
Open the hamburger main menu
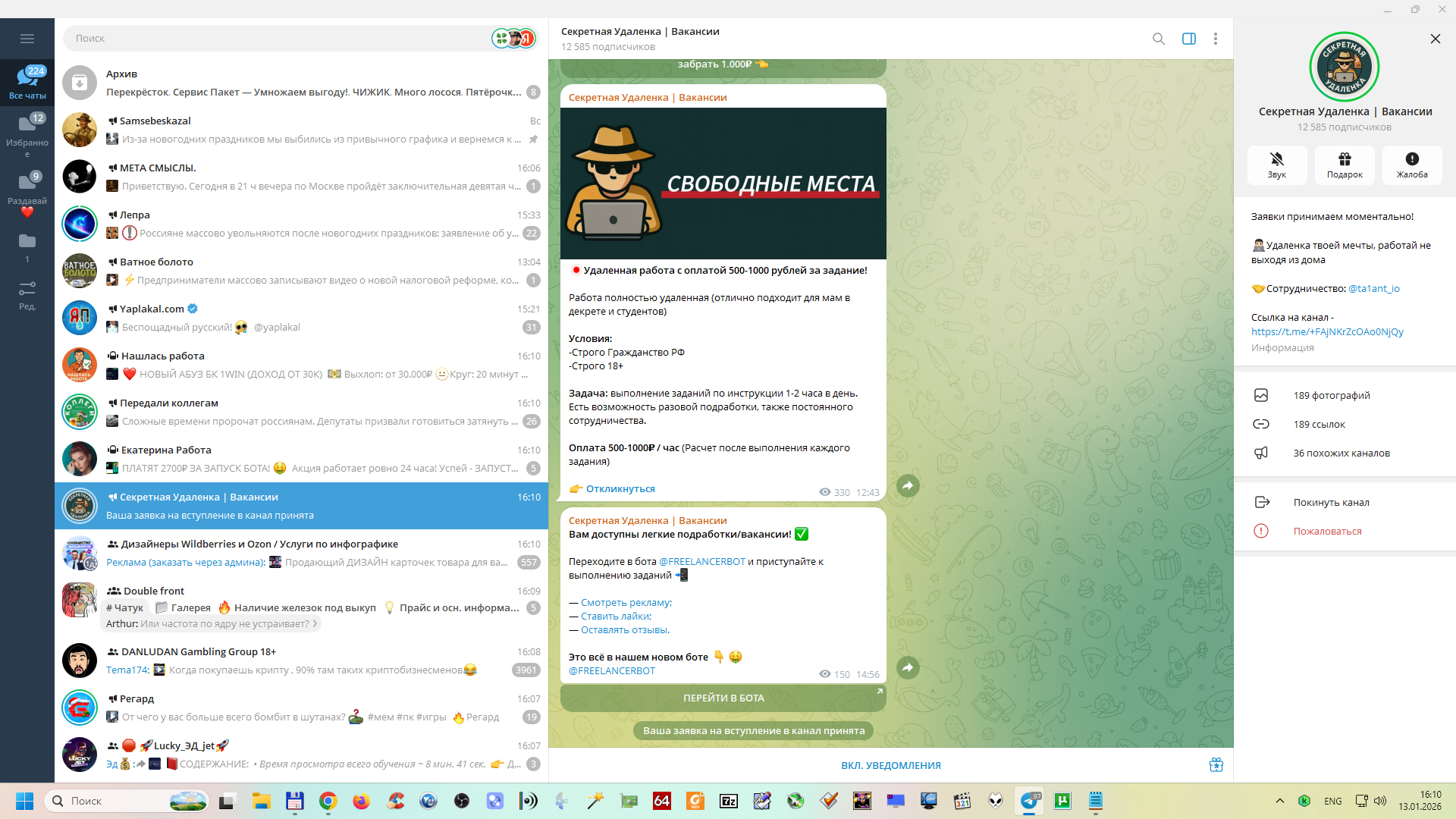coord(27,39)
